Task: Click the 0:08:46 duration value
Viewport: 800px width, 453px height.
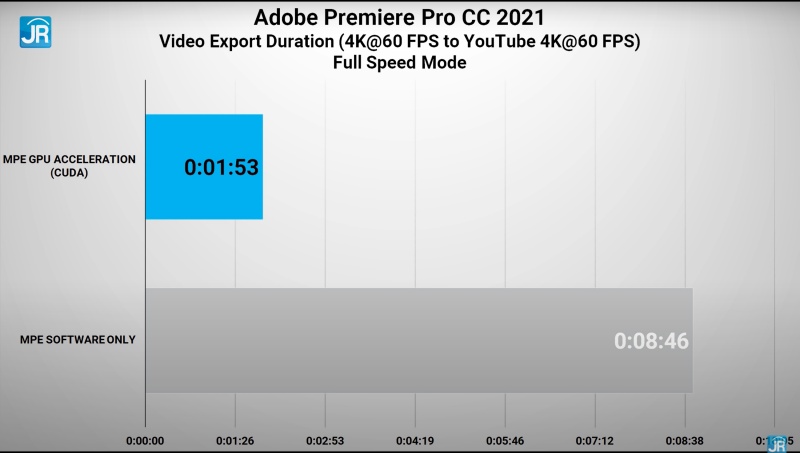Action: (651, 341)
